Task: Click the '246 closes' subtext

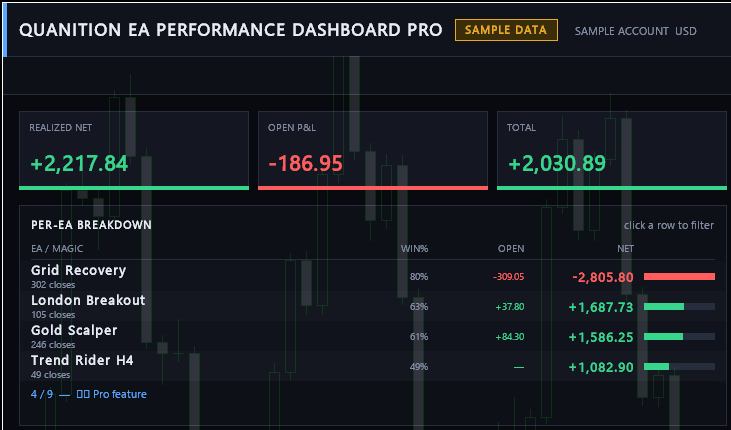Action: (x=53, y=345)
